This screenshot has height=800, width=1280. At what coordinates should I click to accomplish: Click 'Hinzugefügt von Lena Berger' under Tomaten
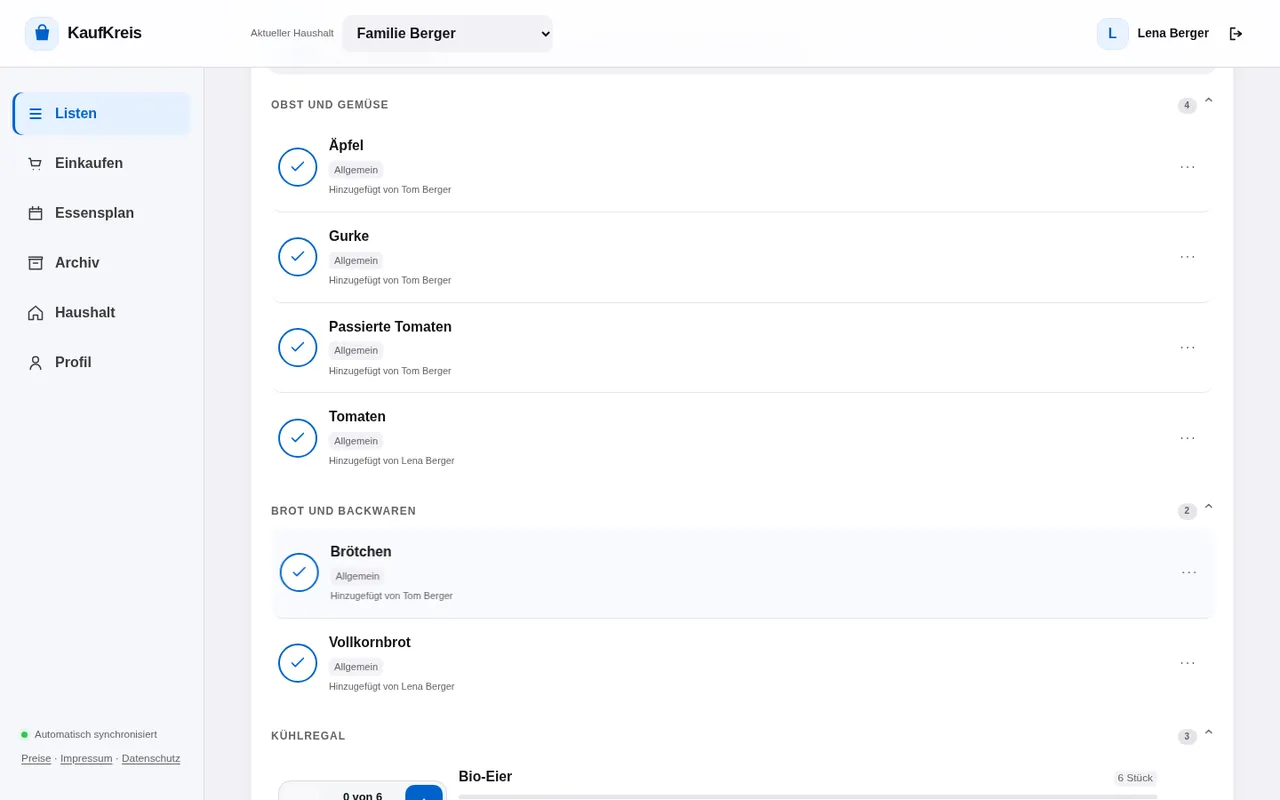pos(392,461)
